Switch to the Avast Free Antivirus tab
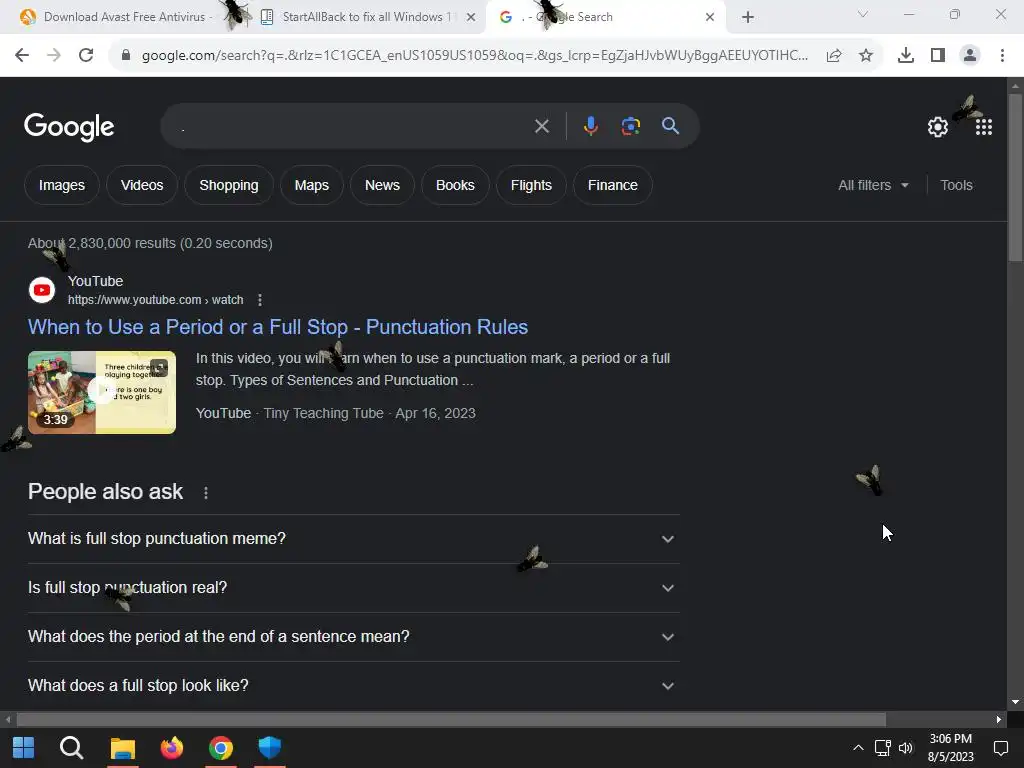This screenshot has height=768, width=1024. (123, 17)
